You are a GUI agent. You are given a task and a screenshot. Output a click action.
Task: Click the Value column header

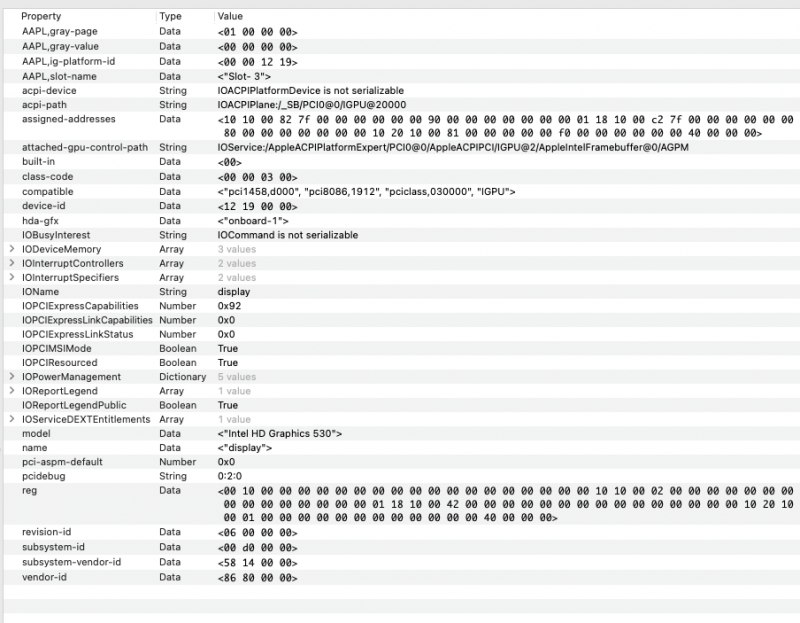229,18
